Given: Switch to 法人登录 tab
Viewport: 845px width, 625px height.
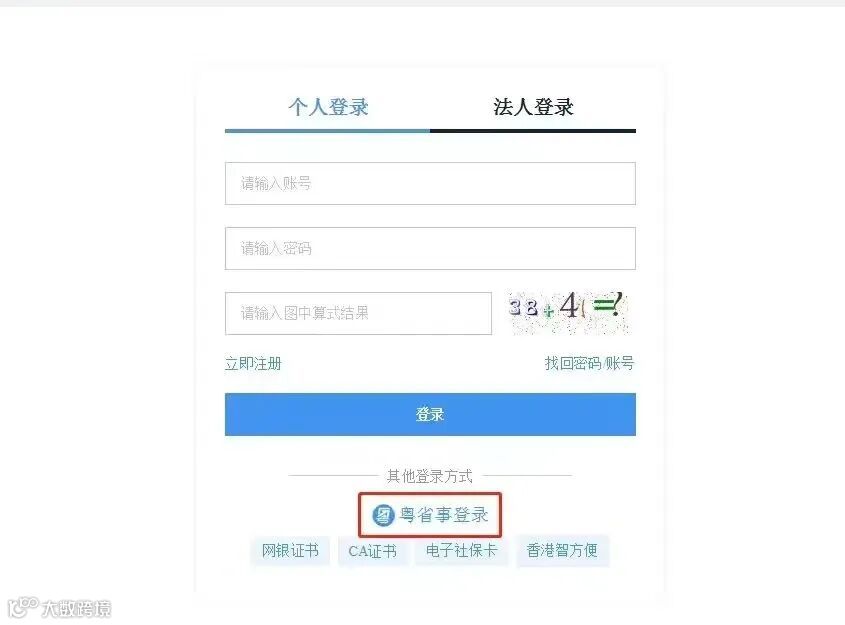Looking at the screenshot, I should point(533,107).
